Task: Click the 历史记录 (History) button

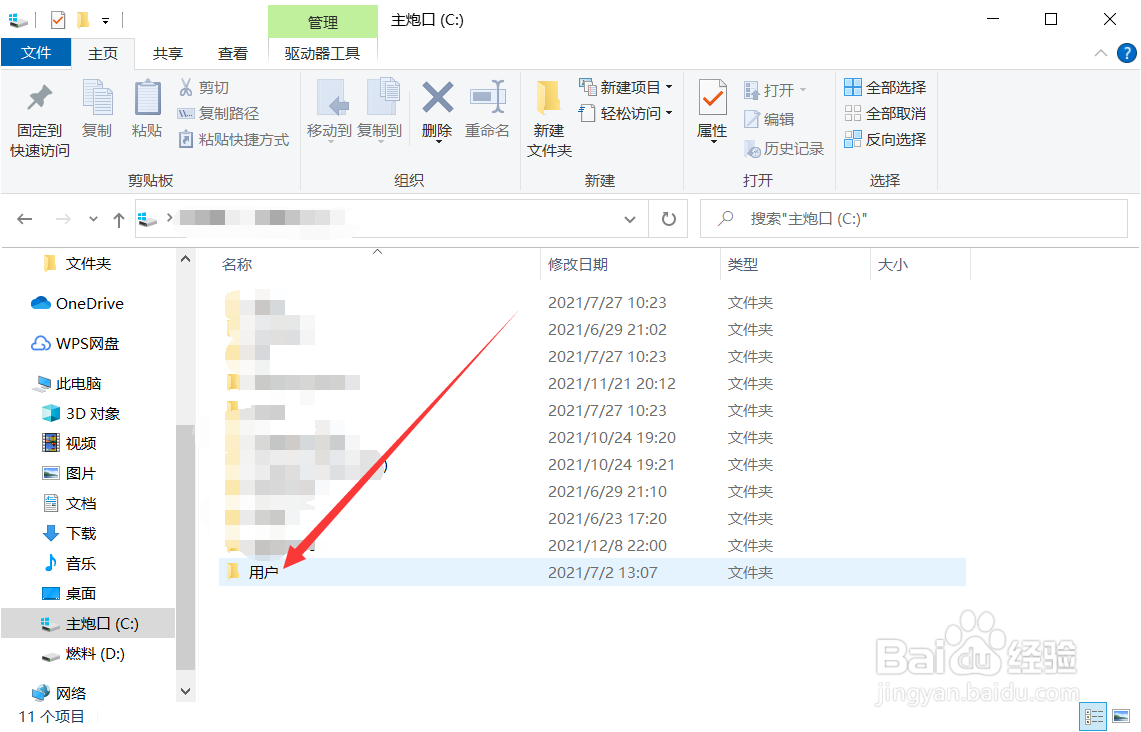Action: pyautogui.click(x=784, y=147)
